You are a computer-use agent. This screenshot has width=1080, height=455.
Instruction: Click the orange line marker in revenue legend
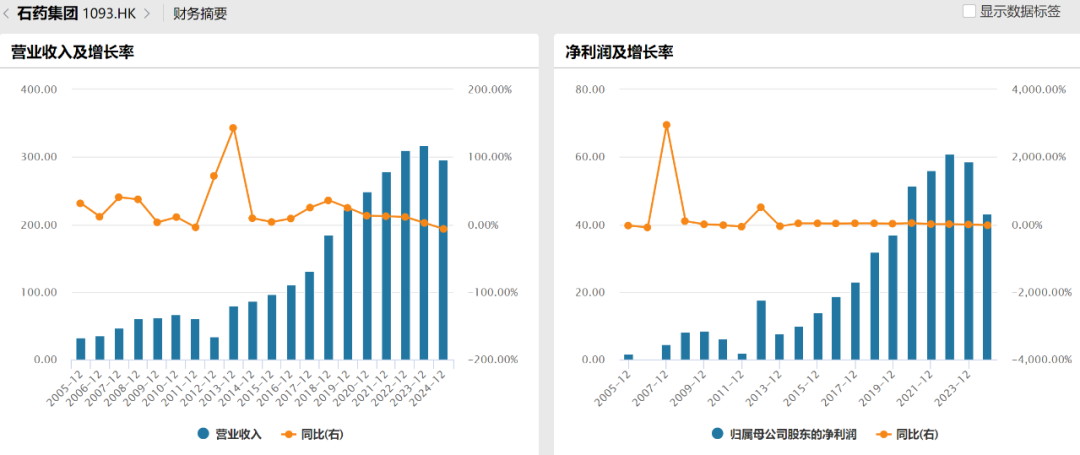290,434
